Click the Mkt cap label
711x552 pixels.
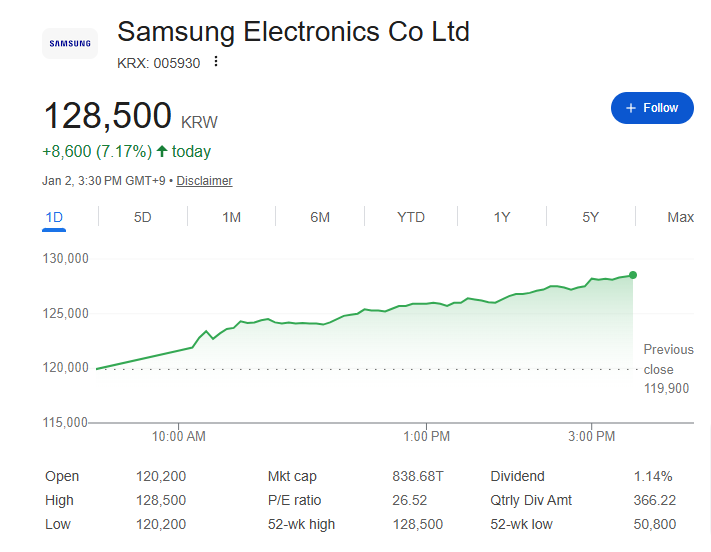292,476
